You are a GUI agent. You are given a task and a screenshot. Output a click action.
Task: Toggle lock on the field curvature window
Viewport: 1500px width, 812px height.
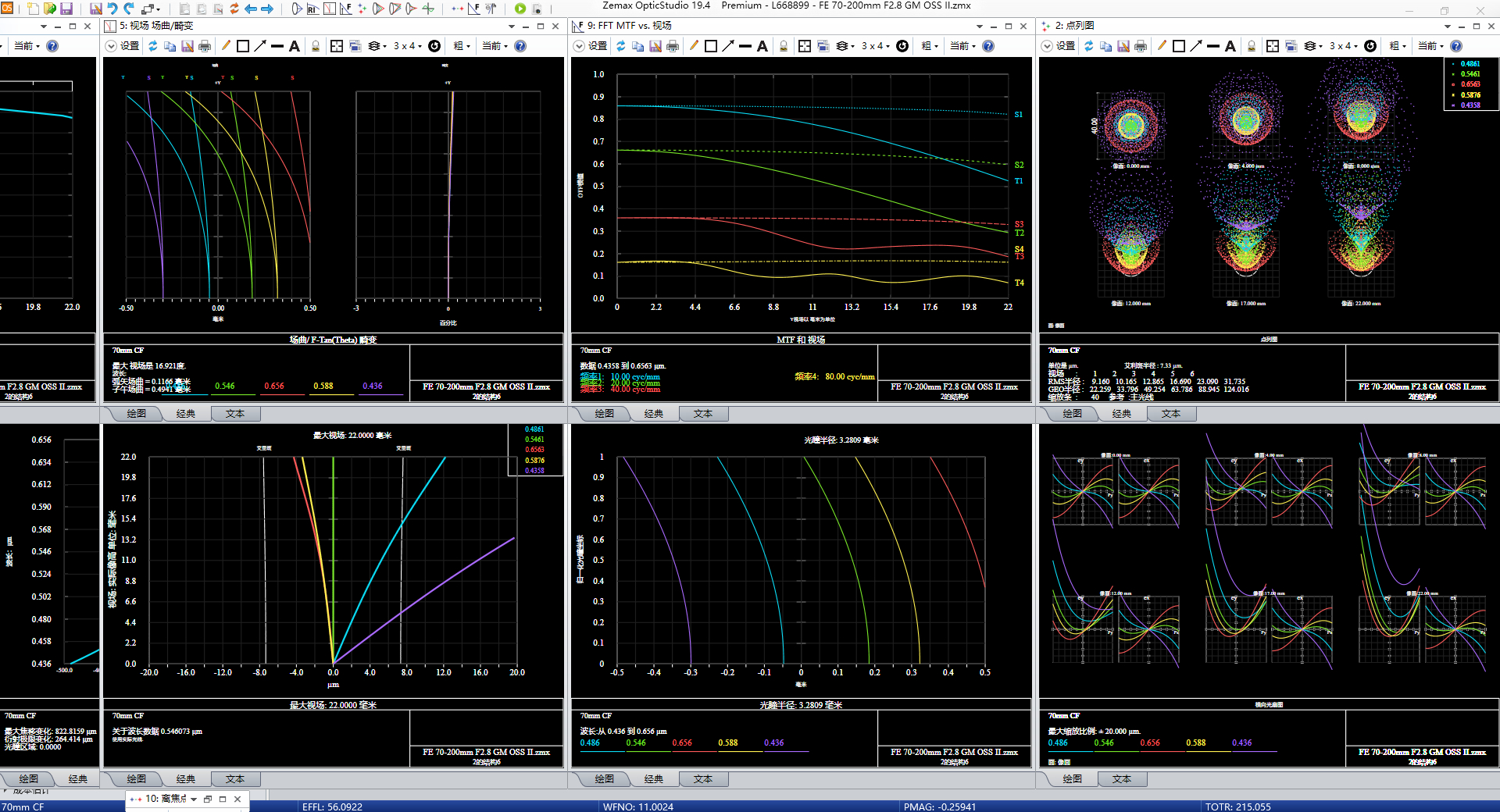316,46
